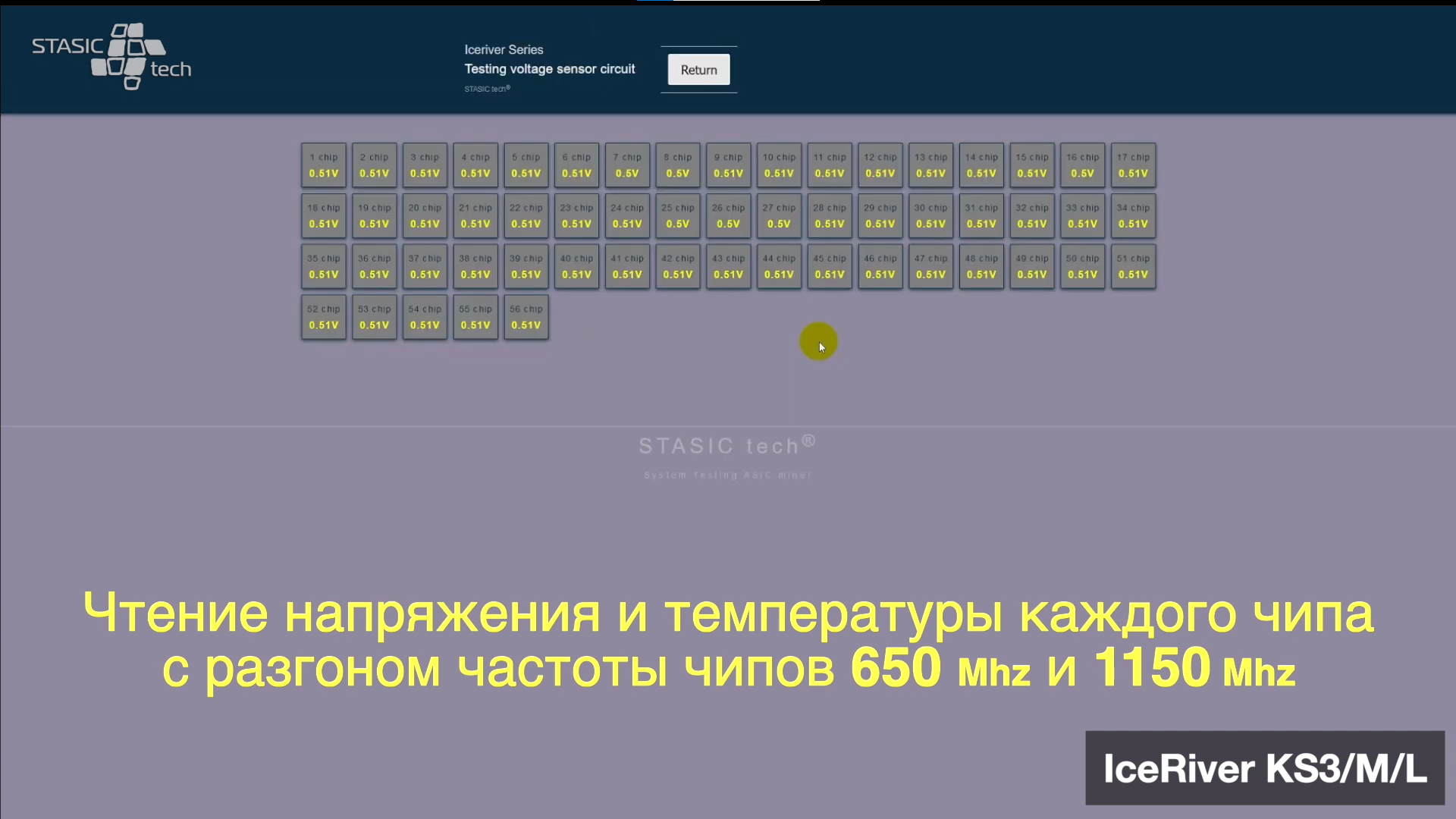1456x819 pixels.
Task: Choose the 5 chip tile
Action: [x=526, y=165]
